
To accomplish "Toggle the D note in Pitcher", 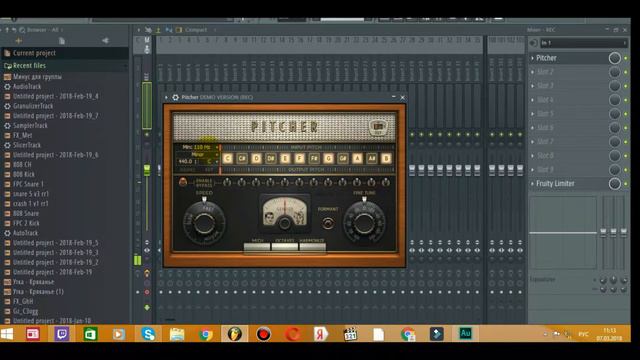I will point(256,158).
